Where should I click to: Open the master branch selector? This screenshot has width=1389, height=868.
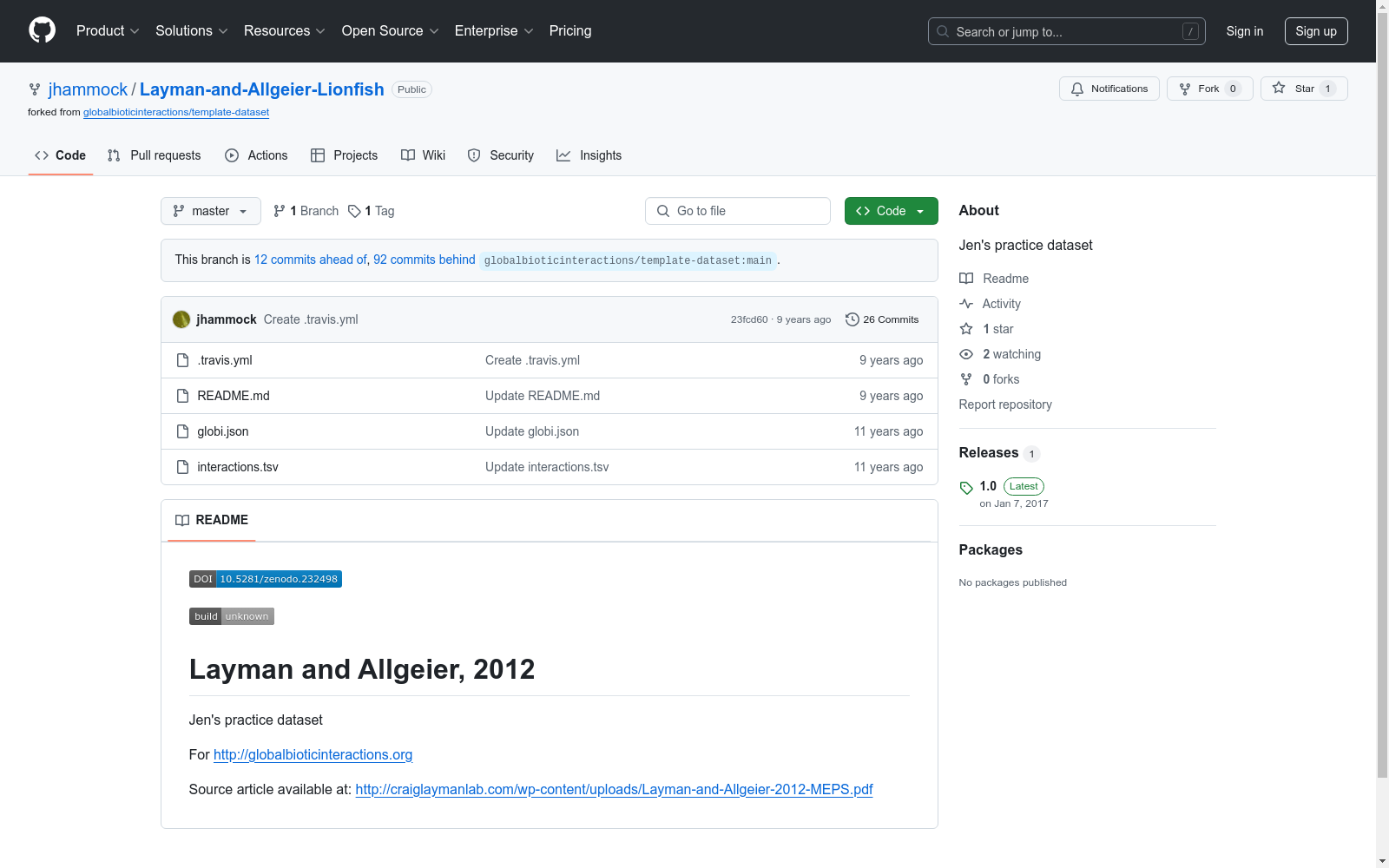[211, 211]
